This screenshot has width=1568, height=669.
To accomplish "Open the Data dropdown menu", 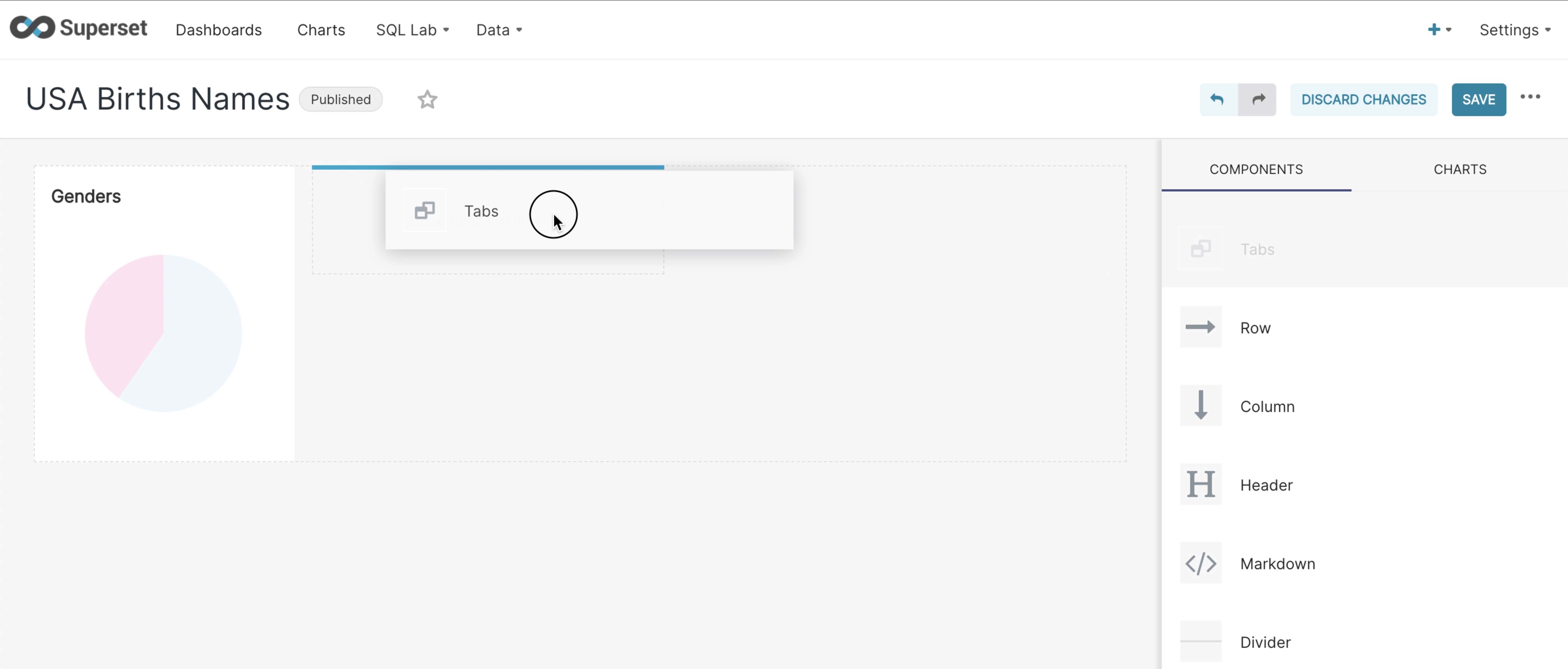I will click(x=497, y=29).
